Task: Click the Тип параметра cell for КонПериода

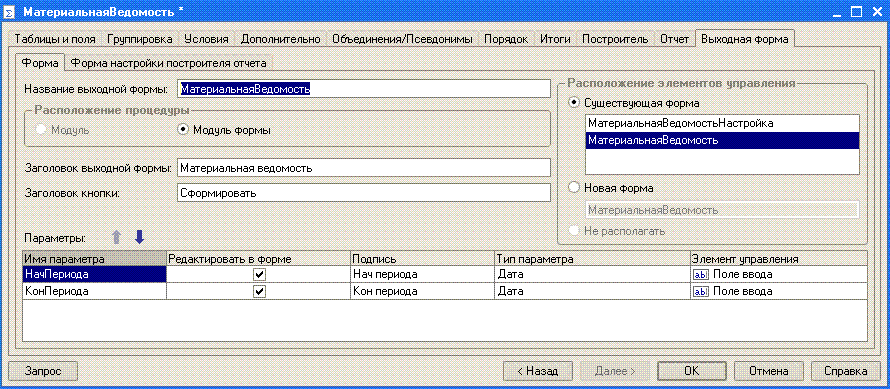Action: click(592, 291)
